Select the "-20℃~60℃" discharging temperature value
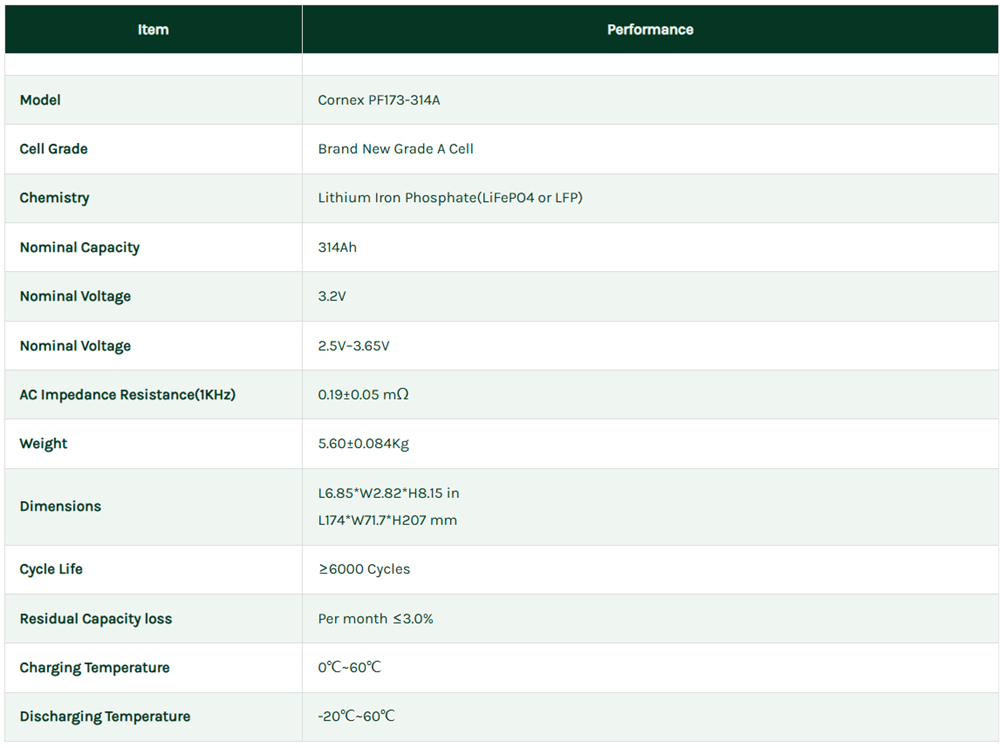Screen dimensions: 1000x748 (356, 717)
